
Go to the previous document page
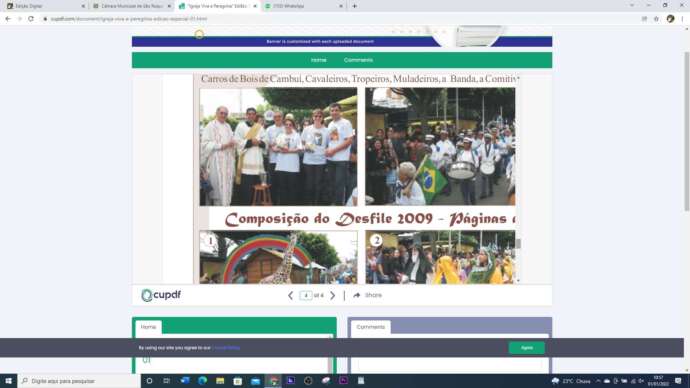click(x=290, y=296)
